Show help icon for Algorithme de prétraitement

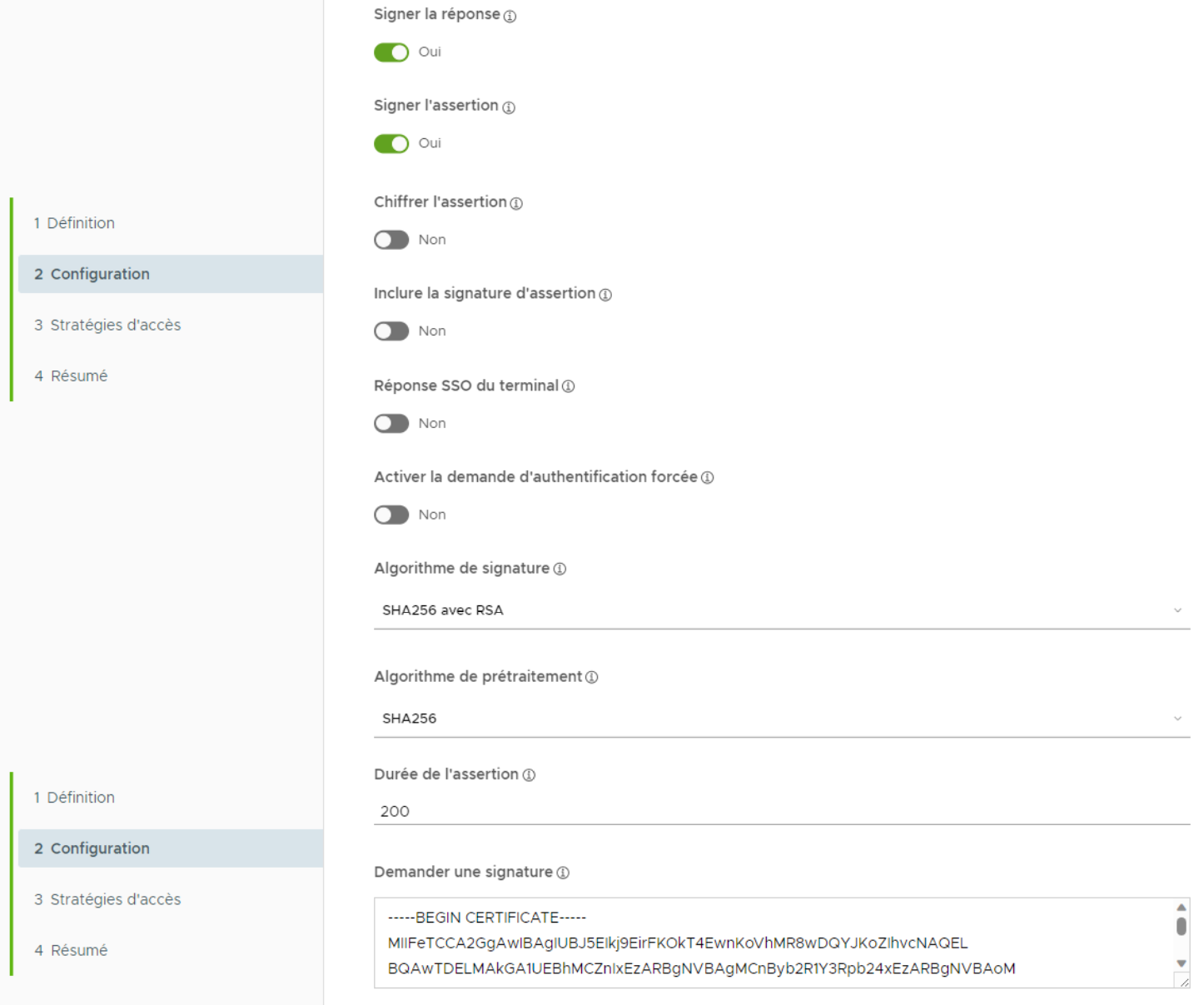(x=591, y=678)
